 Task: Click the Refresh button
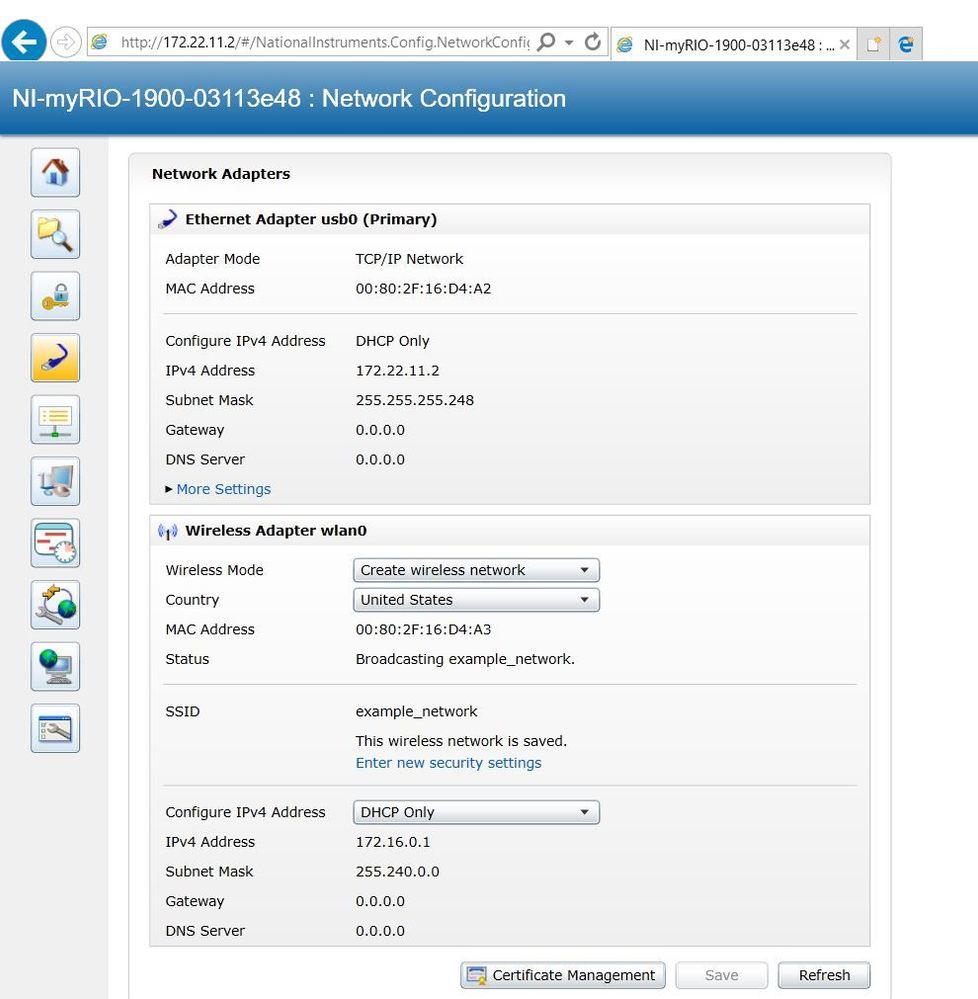click(824, 975)
